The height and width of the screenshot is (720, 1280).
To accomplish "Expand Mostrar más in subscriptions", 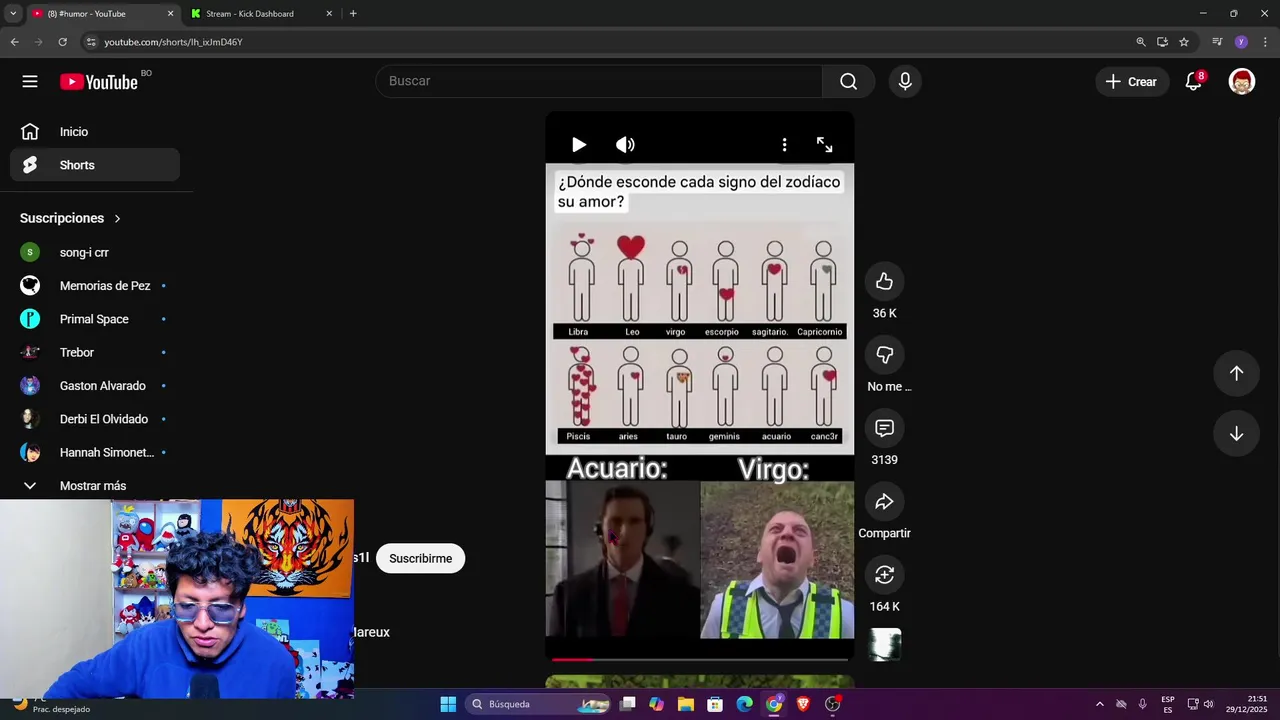I will tap(95, 486).
